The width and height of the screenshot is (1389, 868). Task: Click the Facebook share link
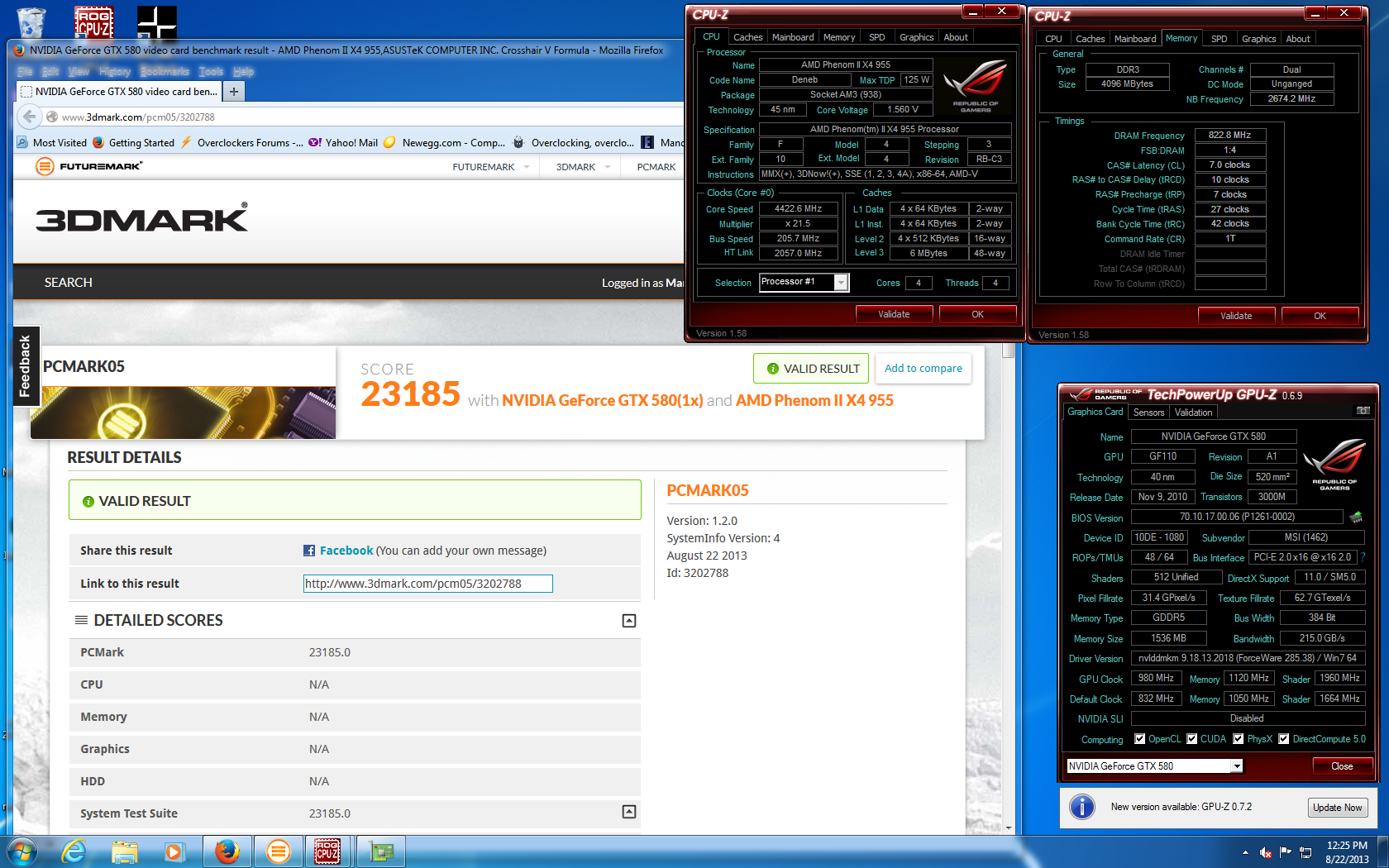pyautogui.click(x=346, y=551)
